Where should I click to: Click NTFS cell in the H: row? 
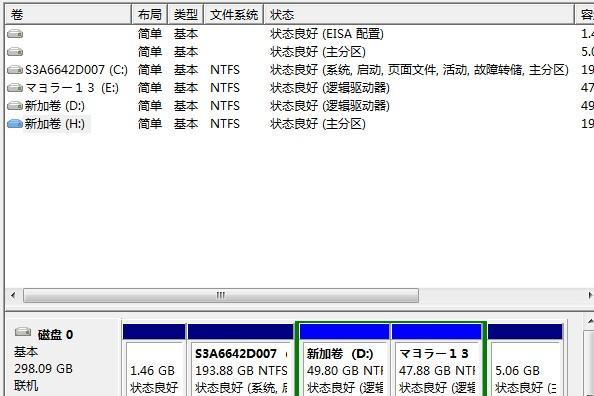point(225,124)
